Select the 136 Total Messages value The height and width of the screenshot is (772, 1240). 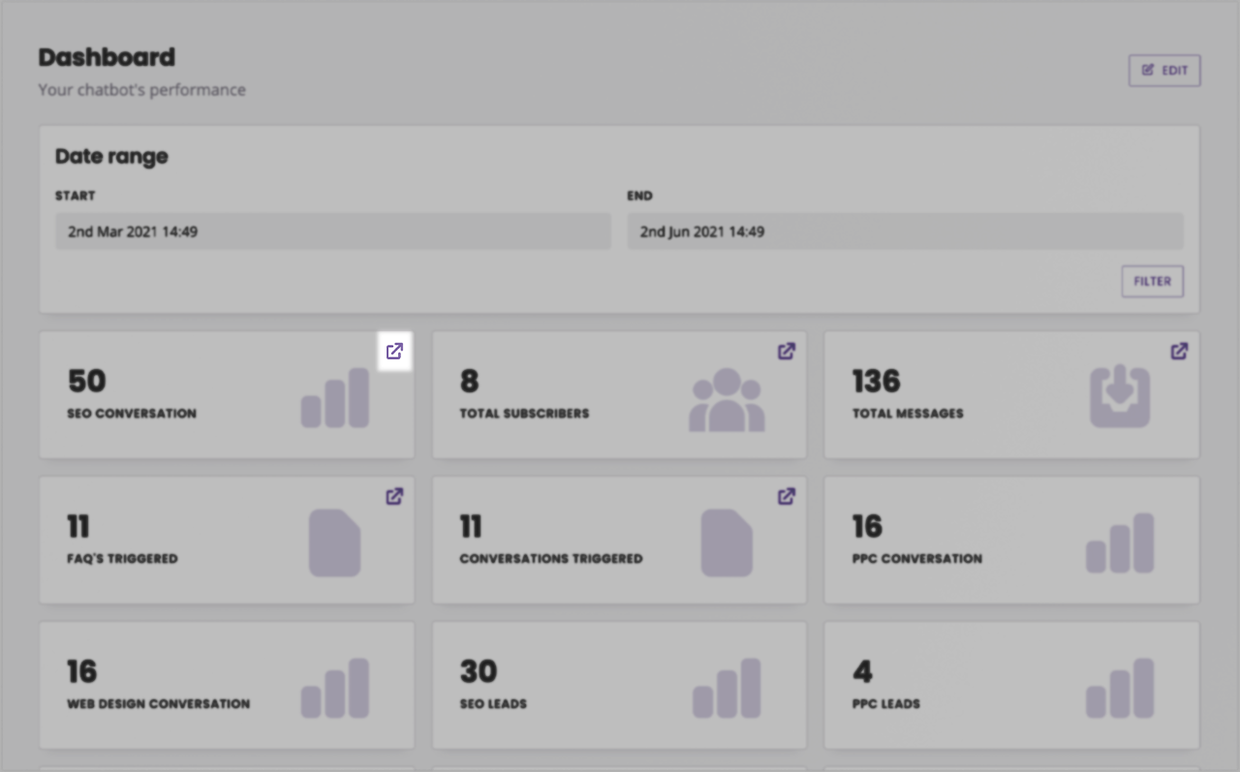[876, 381]
